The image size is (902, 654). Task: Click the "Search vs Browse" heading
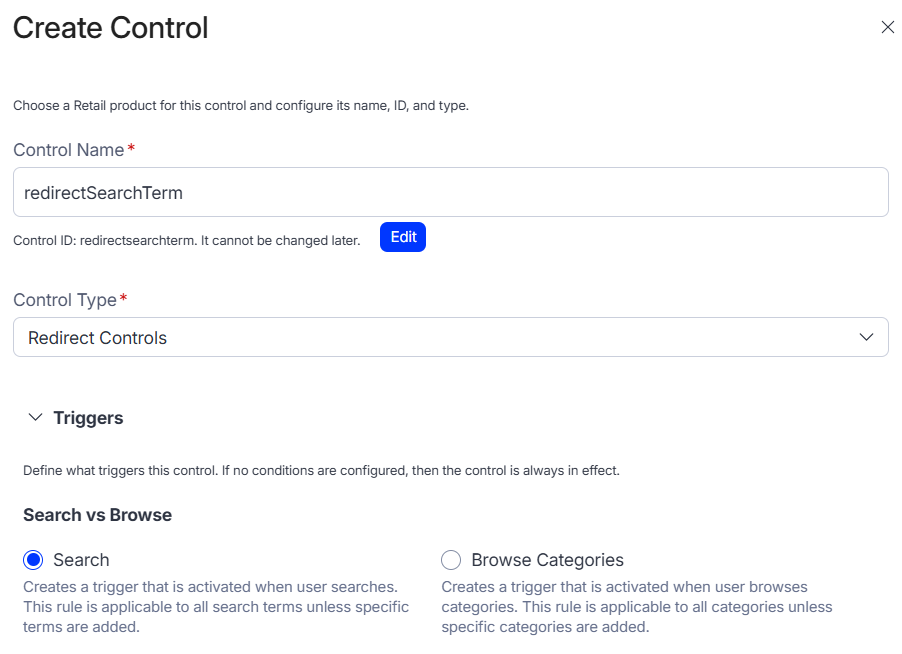(97, 515)
